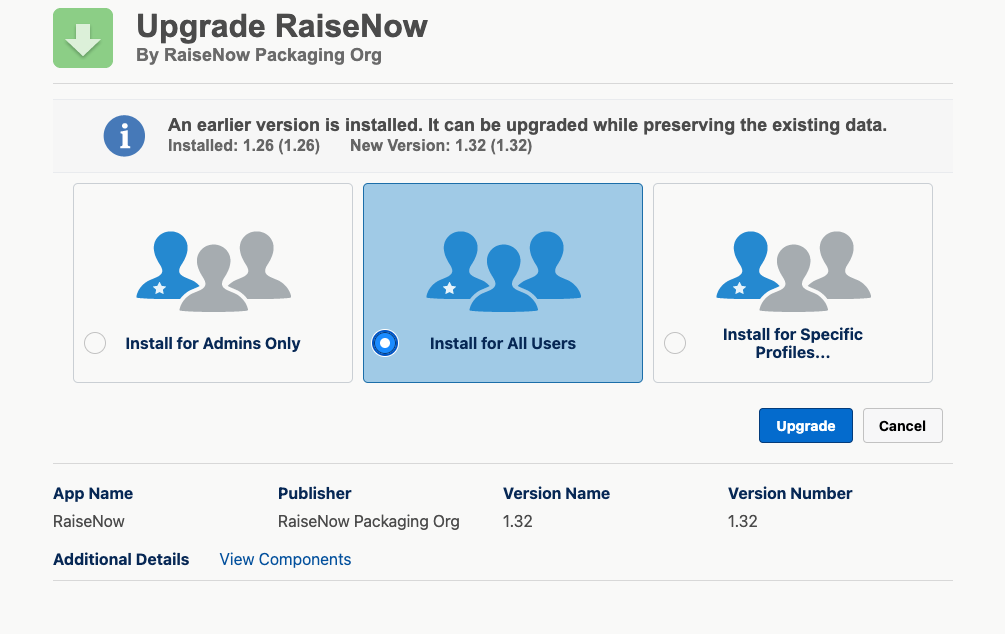Screen dimensions: 1005x634
Task: Click the All Users people illustration
Action: coord(504,272)
